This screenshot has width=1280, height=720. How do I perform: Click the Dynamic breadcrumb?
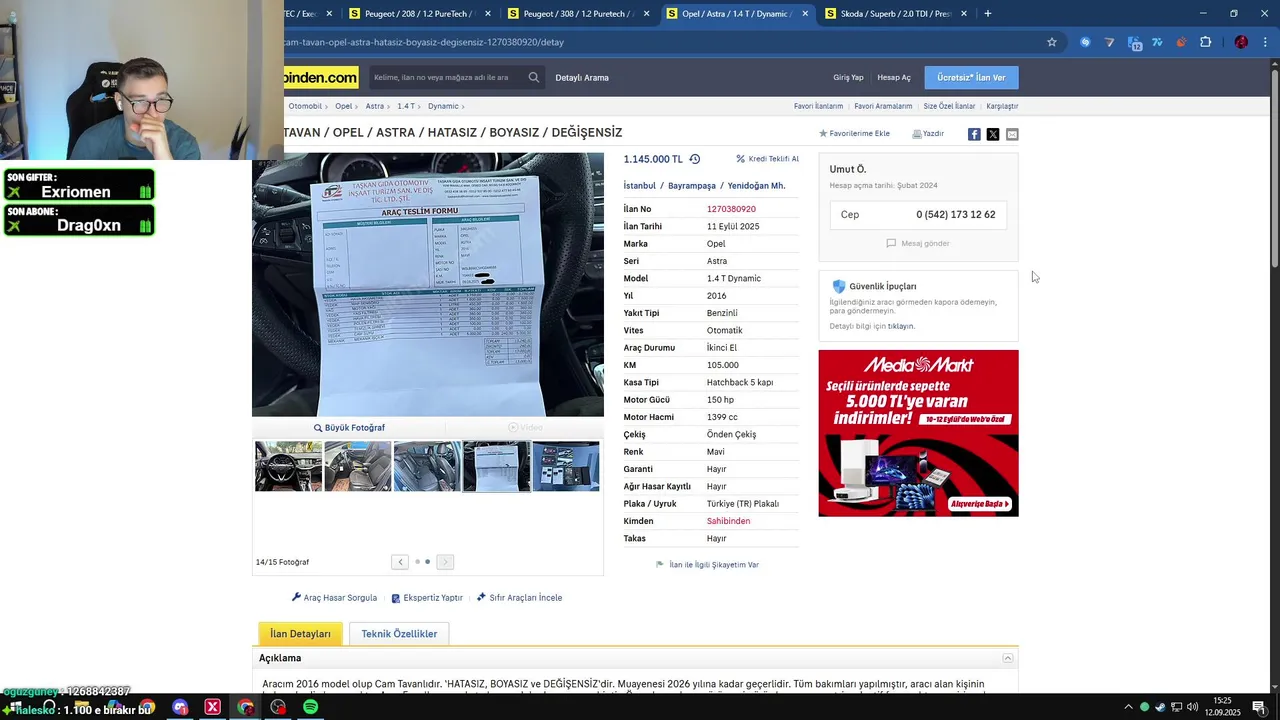pos(443,106)
